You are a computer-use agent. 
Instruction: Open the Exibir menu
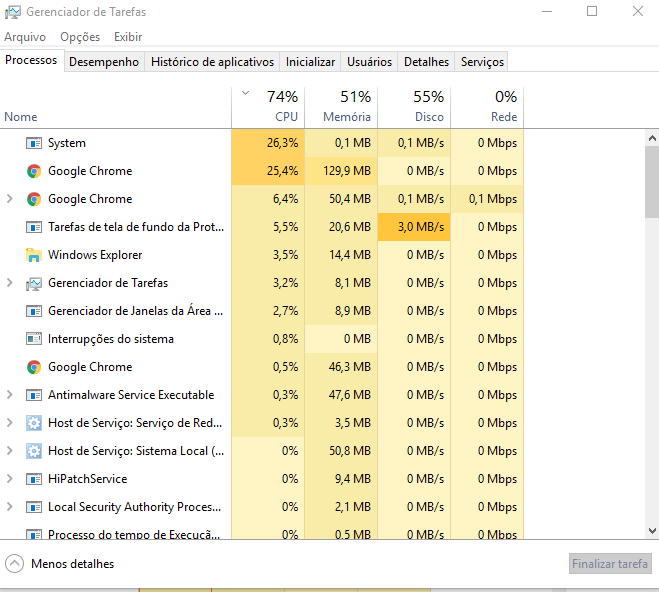(x=128, y=37)
